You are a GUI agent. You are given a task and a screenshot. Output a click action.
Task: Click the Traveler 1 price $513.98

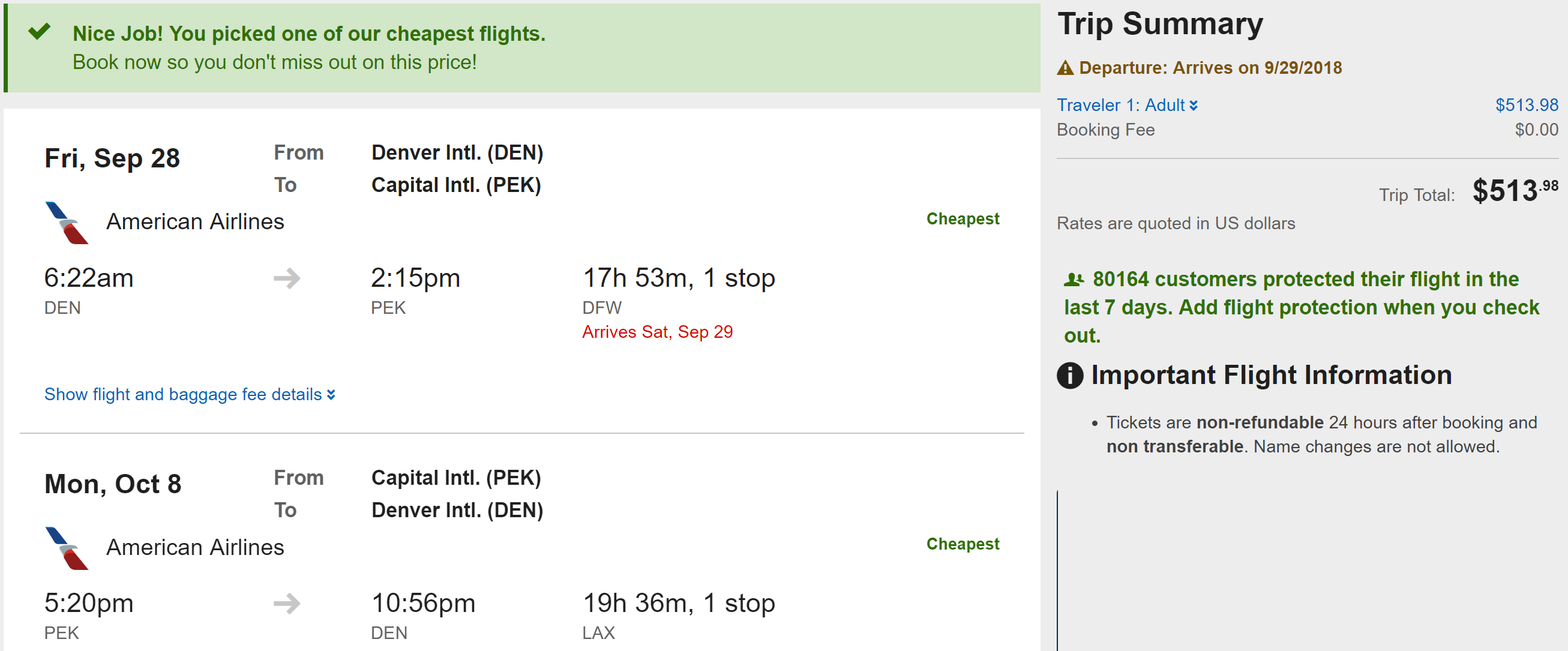1526,105
